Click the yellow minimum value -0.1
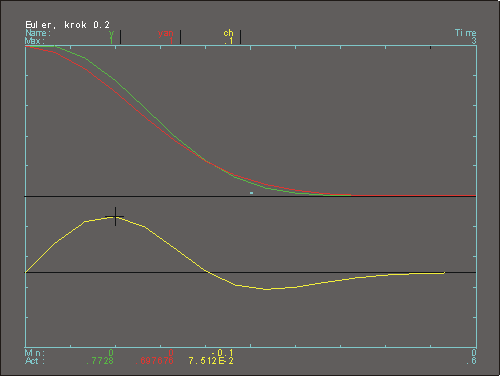The image size is (500, 376). (222, 353)
